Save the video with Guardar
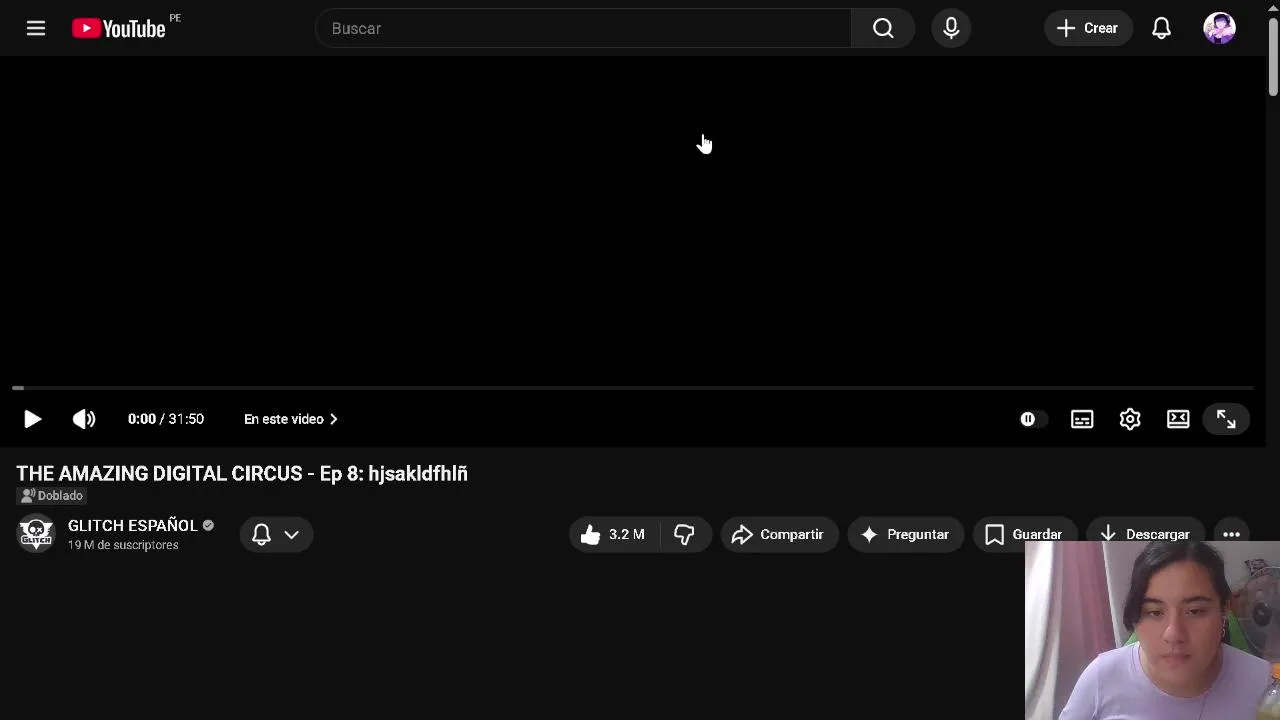The height and width of the screenshot is (720, 1280). [1024, 534]
